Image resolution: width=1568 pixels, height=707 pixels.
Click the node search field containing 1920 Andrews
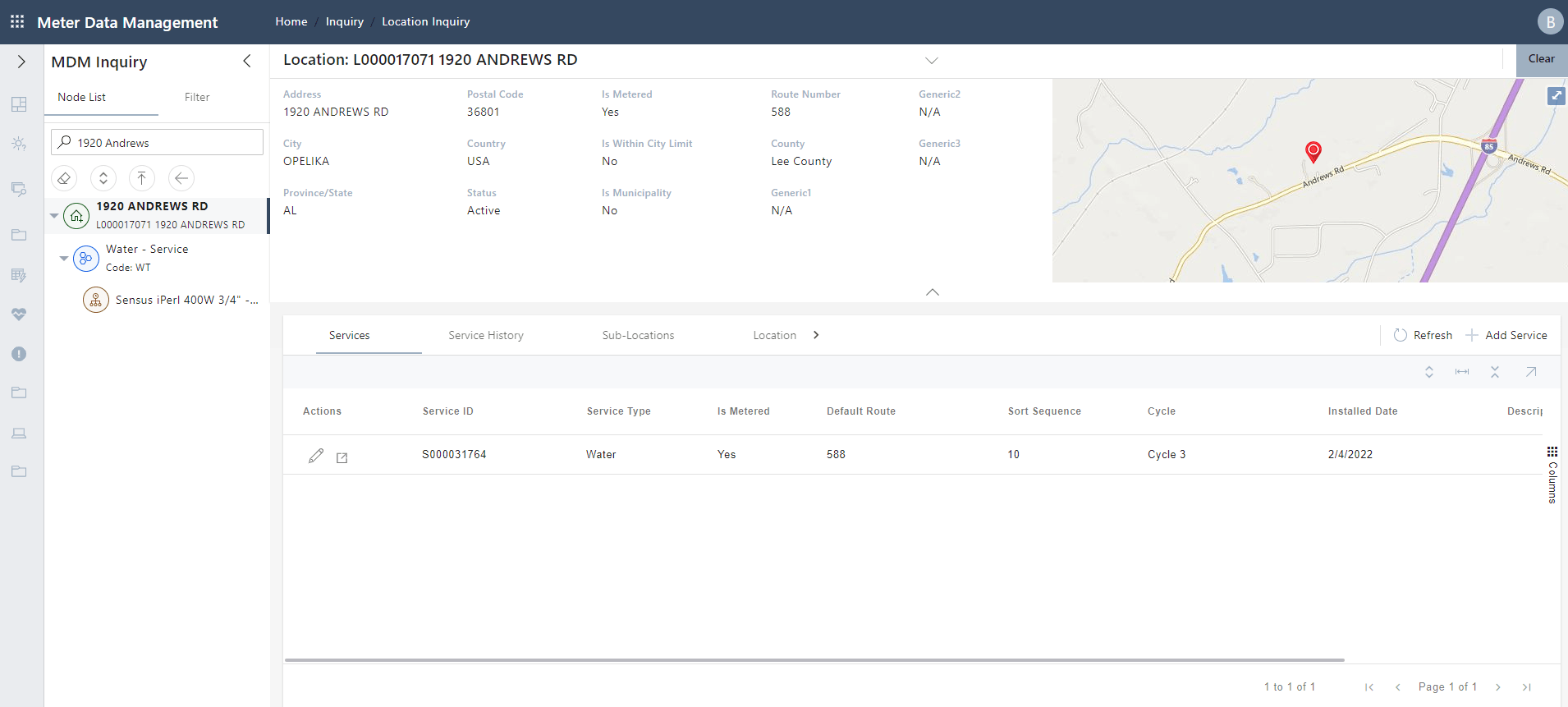click(164, 143)
